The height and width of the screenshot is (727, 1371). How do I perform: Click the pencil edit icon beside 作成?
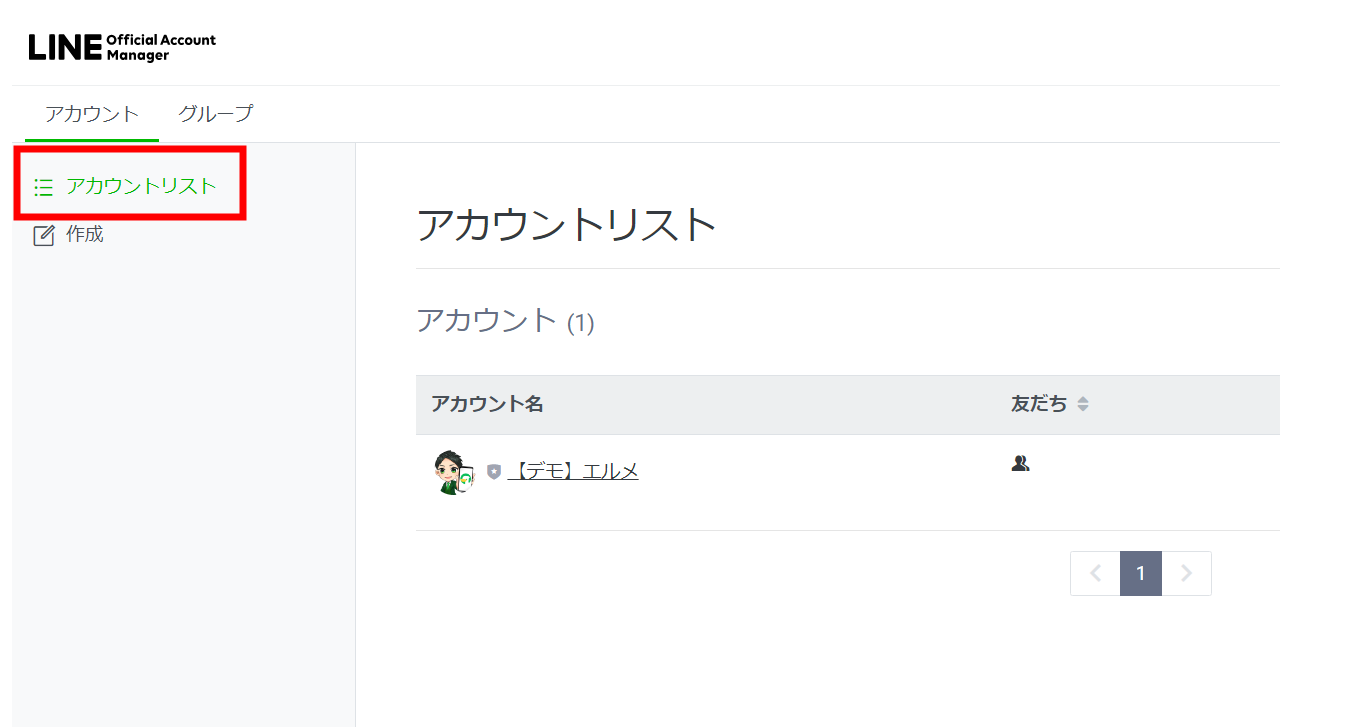coord(43,236)
